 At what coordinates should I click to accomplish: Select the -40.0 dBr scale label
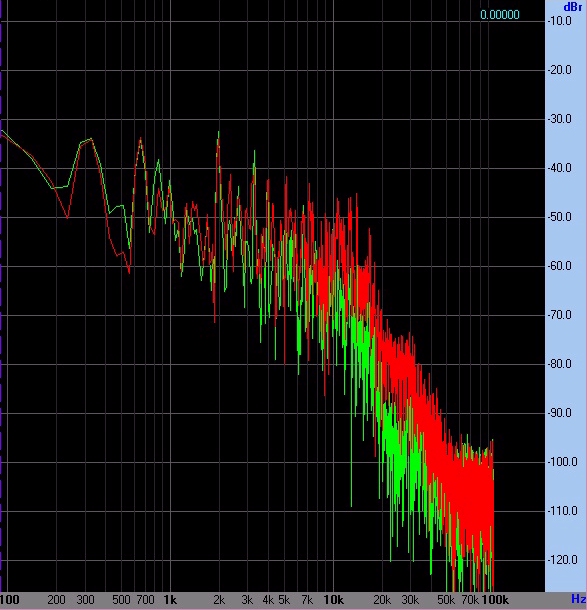[x=559, y=168]
